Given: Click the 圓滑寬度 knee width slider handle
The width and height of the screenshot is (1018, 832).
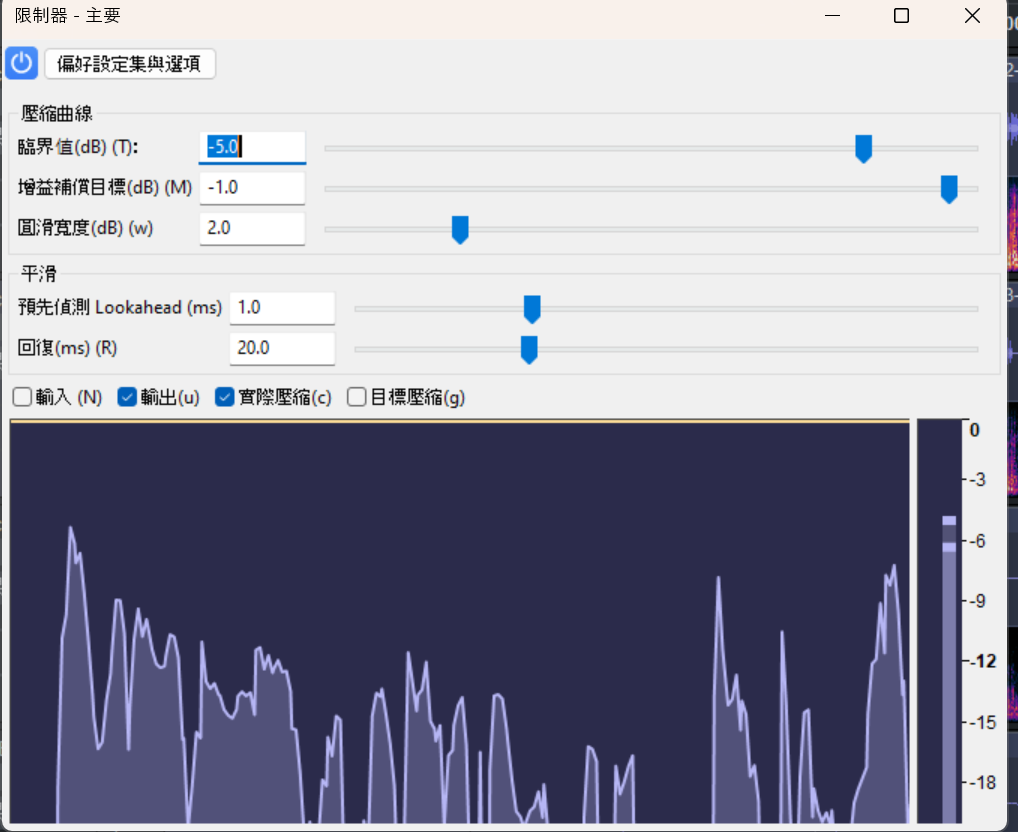Looking at the screenshot, I should [460, 230].
